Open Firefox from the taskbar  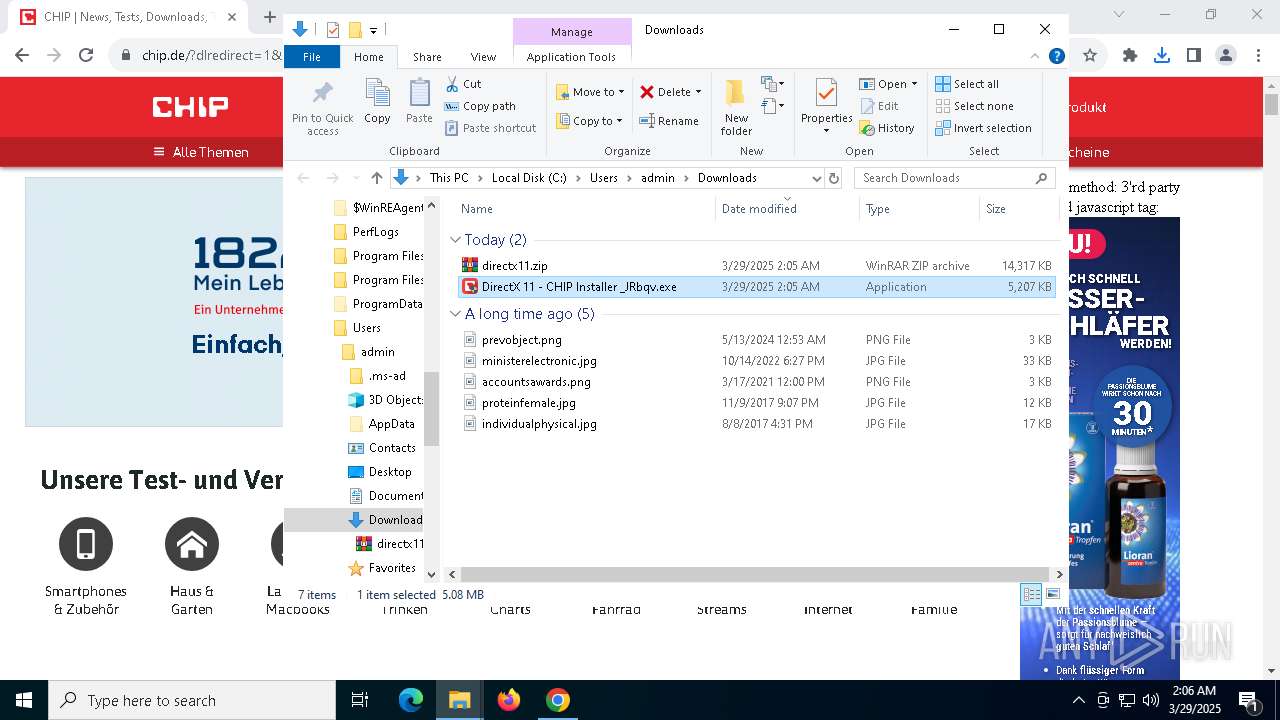(509, 700)
